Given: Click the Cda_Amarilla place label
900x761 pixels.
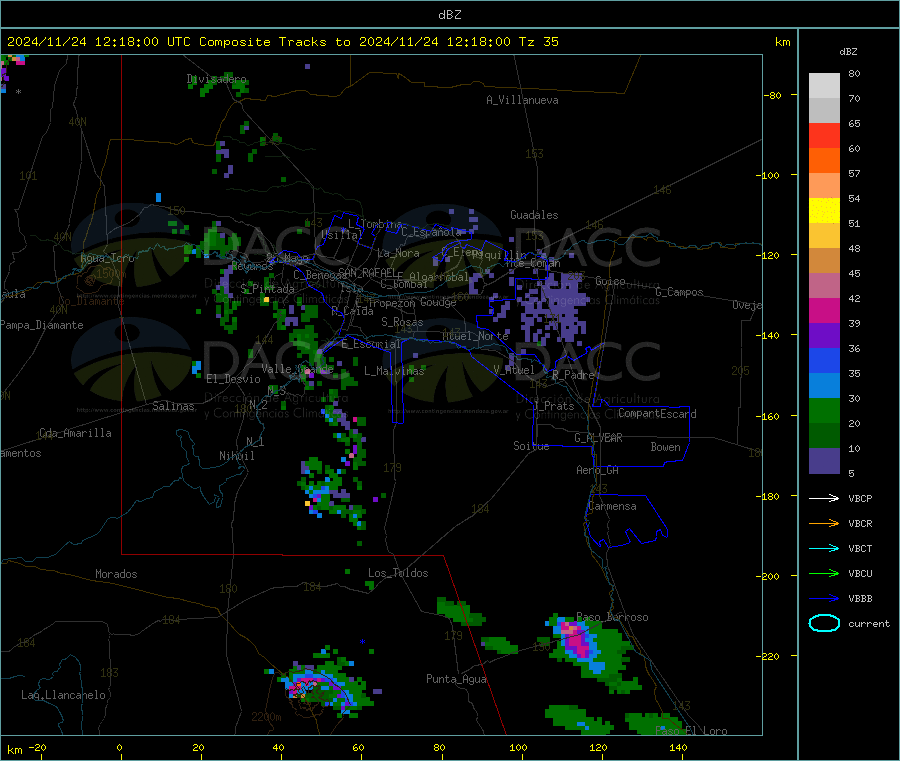Looking at the screenshot, I should pos(75,433).
